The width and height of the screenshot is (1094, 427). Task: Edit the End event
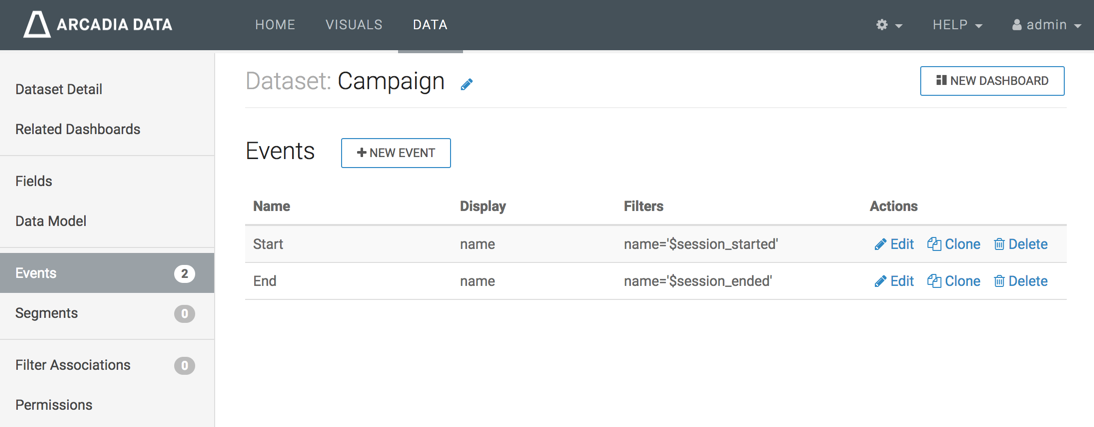pos(894,281)
